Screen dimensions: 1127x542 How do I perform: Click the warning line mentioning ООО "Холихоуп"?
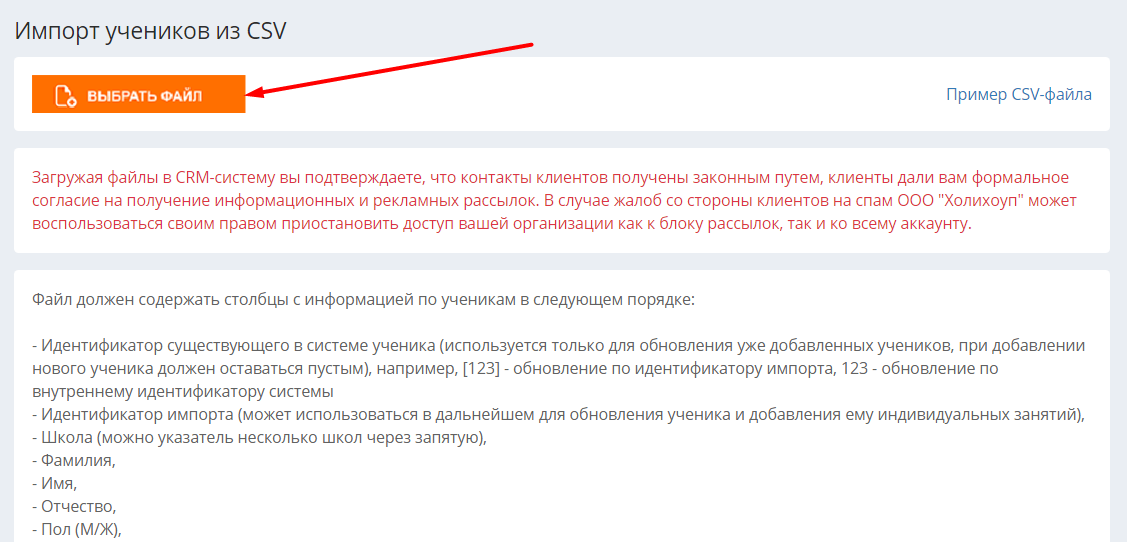tap(554, 201)
